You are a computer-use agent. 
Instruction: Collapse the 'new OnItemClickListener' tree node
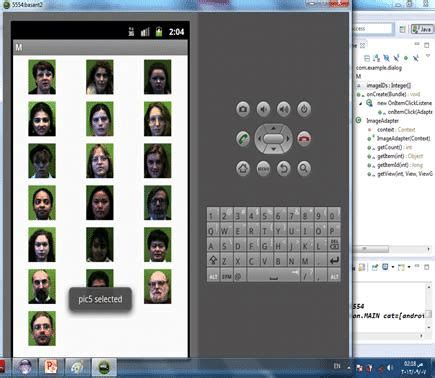click(x=361, y=103)
